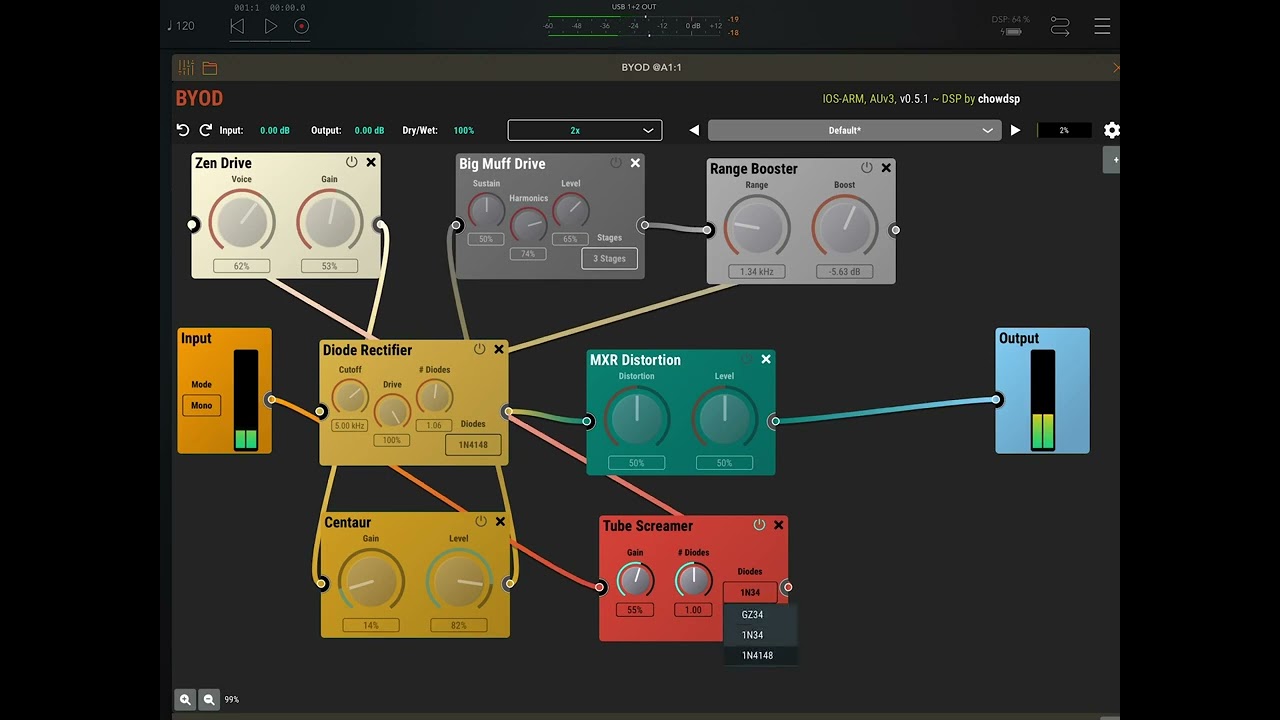Remove the Centaur module
This screenshot has height=720, width=1280.
(x=501, y=521)
